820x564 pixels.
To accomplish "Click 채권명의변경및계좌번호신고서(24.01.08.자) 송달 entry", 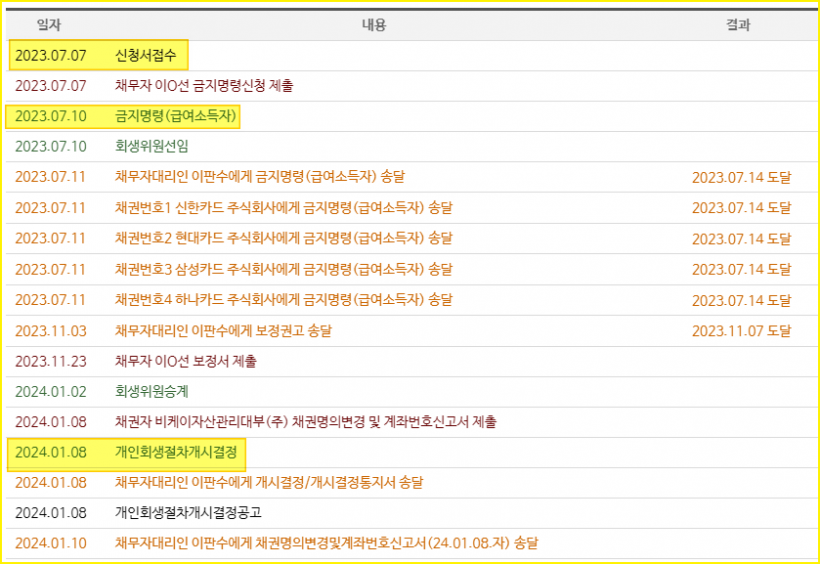I will point(326,543).
